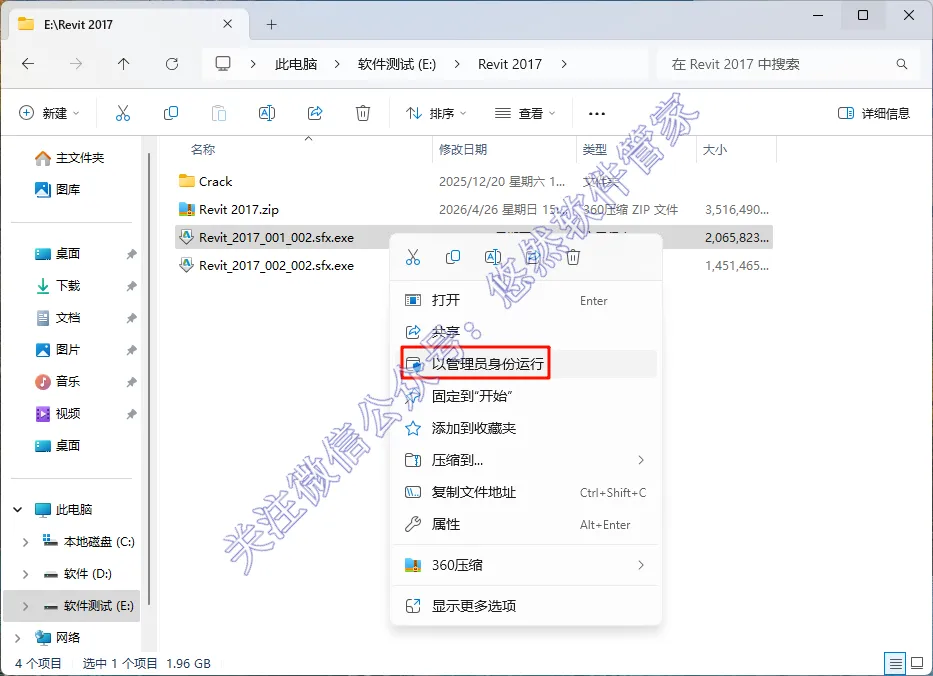Select 打开 in the context menu
The height and width of the screenshot is (676, 933).
tap(525, 301)
